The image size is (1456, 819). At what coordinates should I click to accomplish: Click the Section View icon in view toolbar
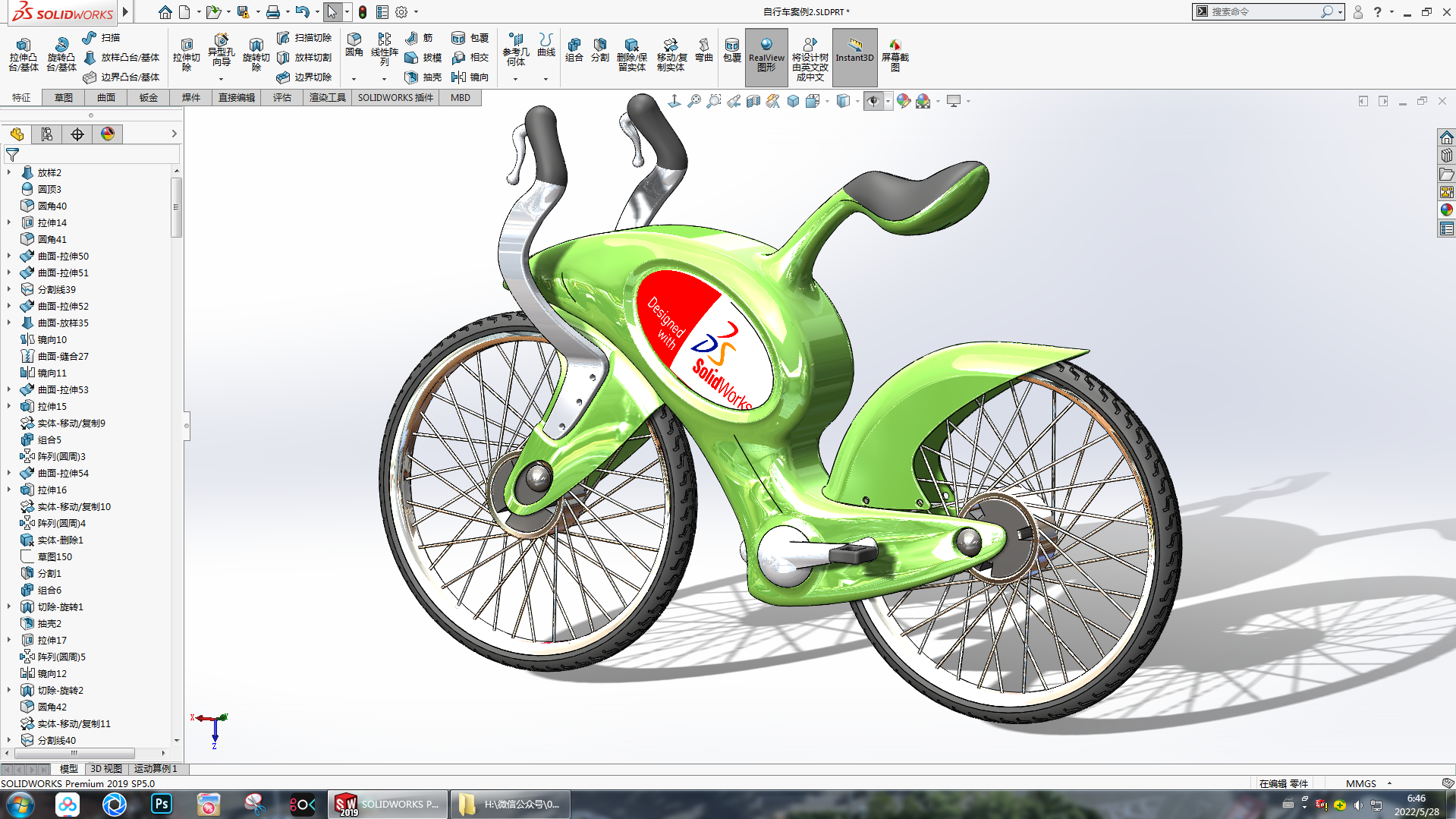753,101
